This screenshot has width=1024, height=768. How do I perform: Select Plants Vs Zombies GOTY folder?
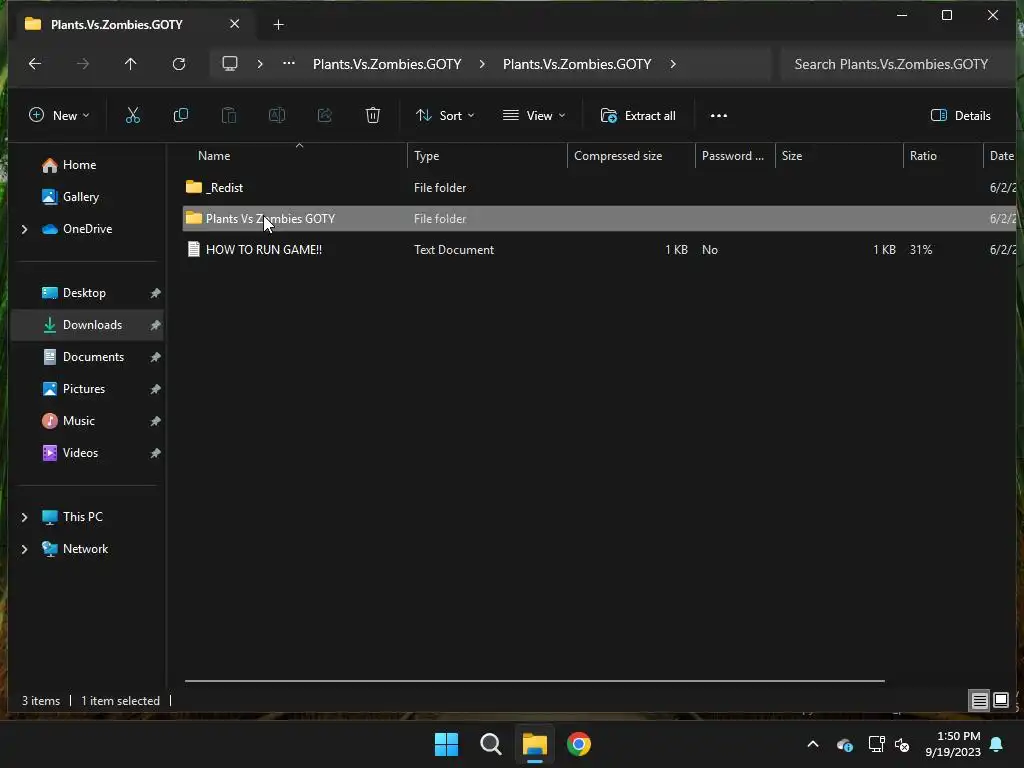(x=599, y=219)
